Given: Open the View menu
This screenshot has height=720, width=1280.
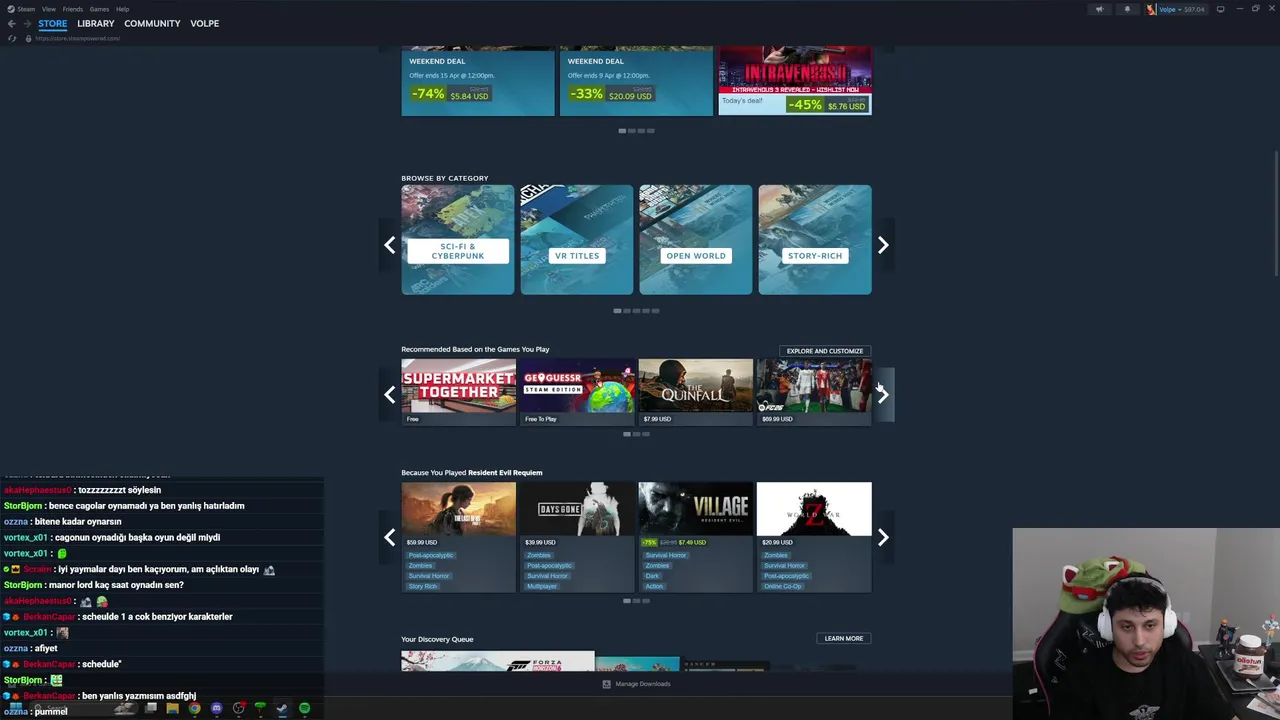Looking at the screenshot, I should click(x=49, y=9).
